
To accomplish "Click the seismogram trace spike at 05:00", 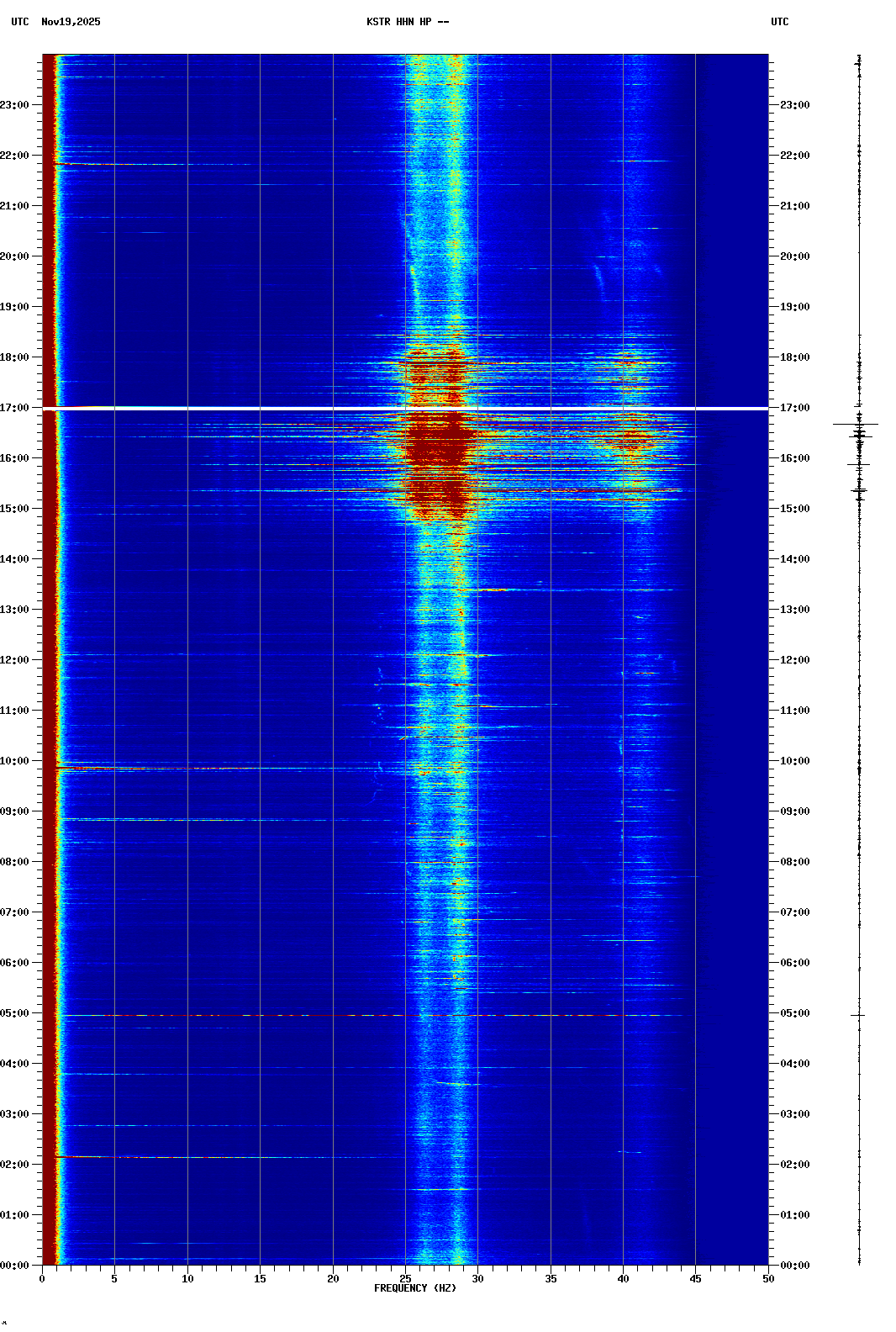I will point(857,1015).
